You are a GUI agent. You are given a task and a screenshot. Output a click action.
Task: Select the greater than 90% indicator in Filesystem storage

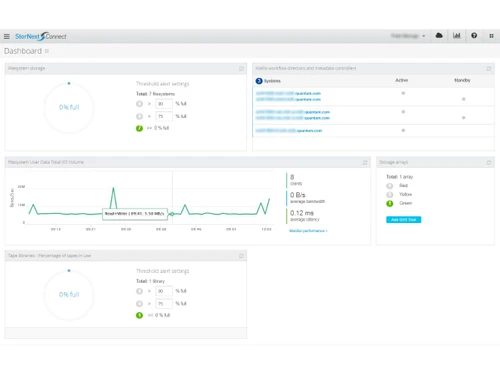coord(139,104)
